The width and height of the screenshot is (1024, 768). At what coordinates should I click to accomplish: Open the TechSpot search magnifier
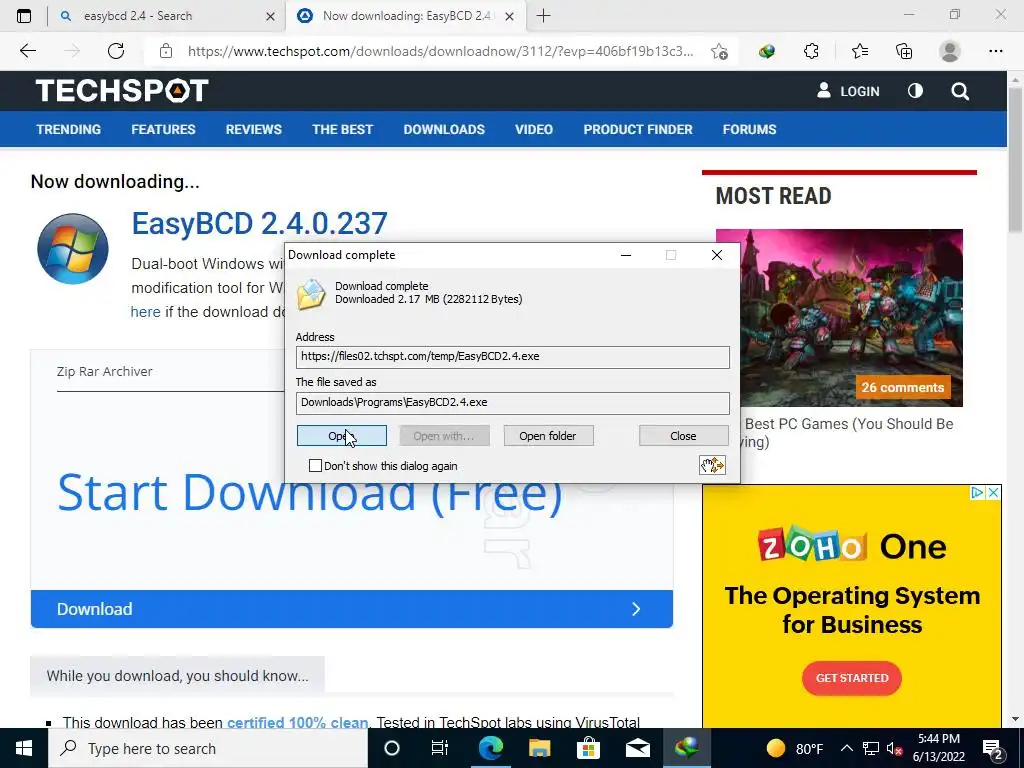960,91
